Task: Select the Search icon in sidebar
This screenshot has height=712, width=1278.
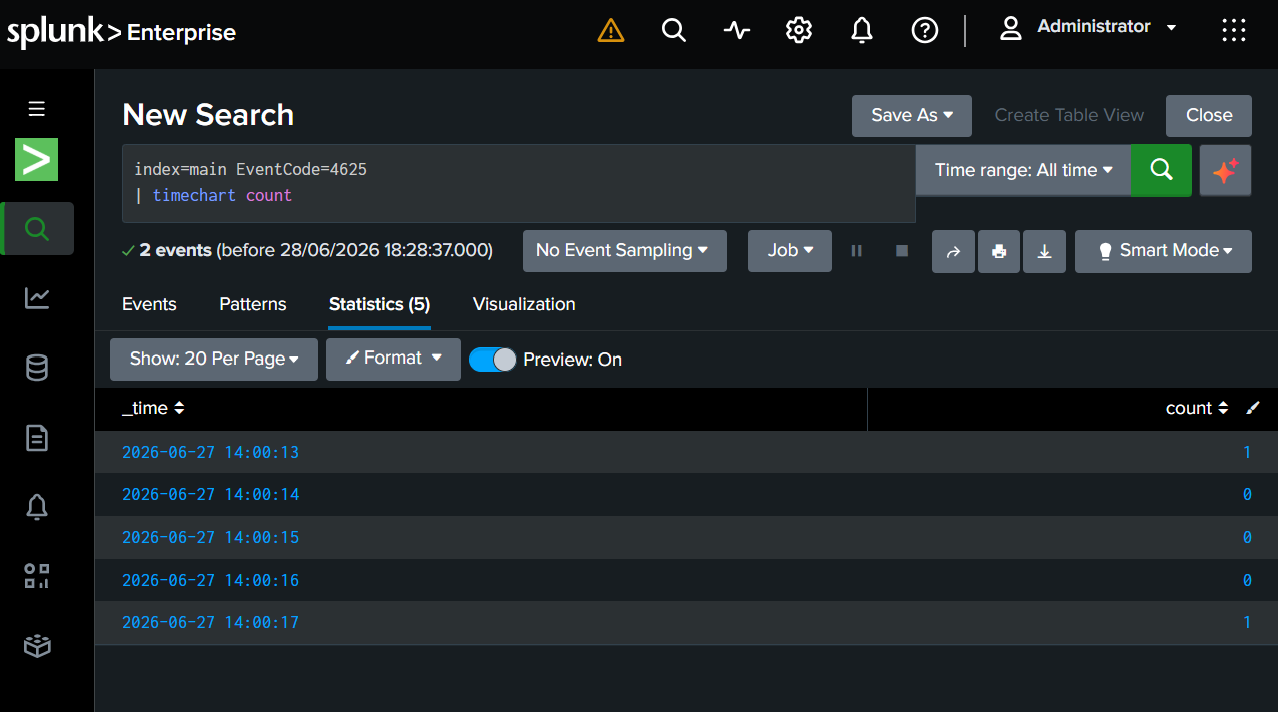Action: (37, 229)
